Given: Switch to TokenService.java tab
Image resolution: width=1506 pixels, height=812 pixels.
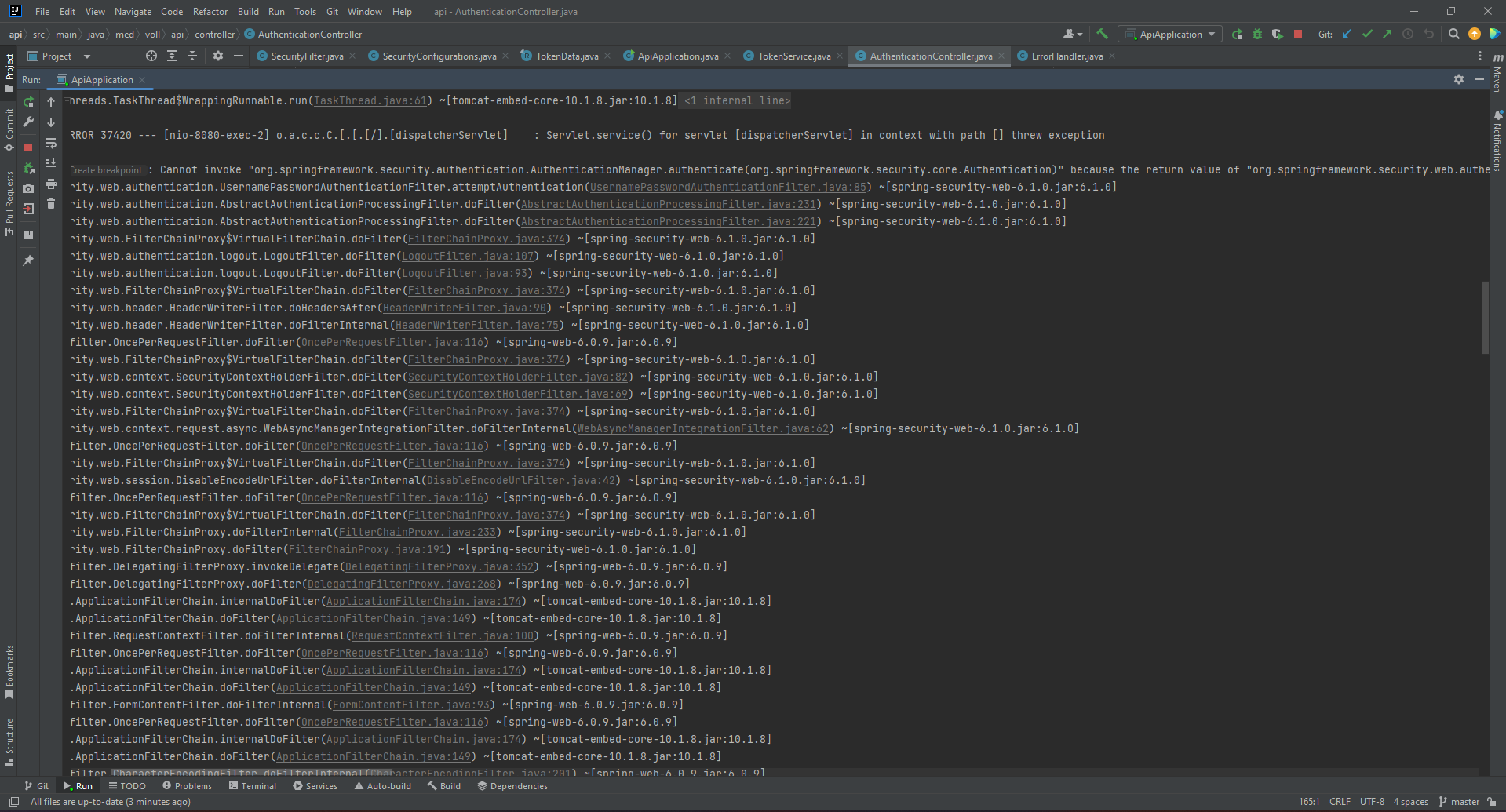Looking at the screenshot, I should pyautogui.click(x=793, y=56).
